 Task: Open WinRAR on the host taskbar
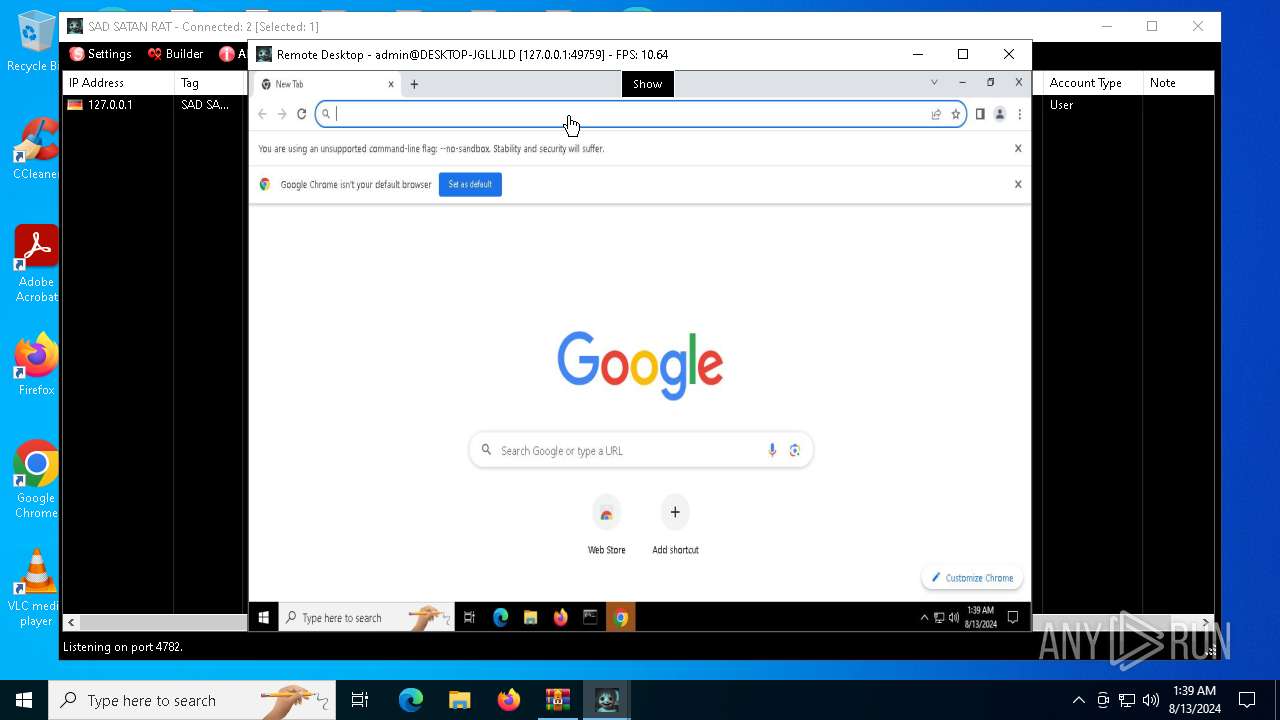557,700
